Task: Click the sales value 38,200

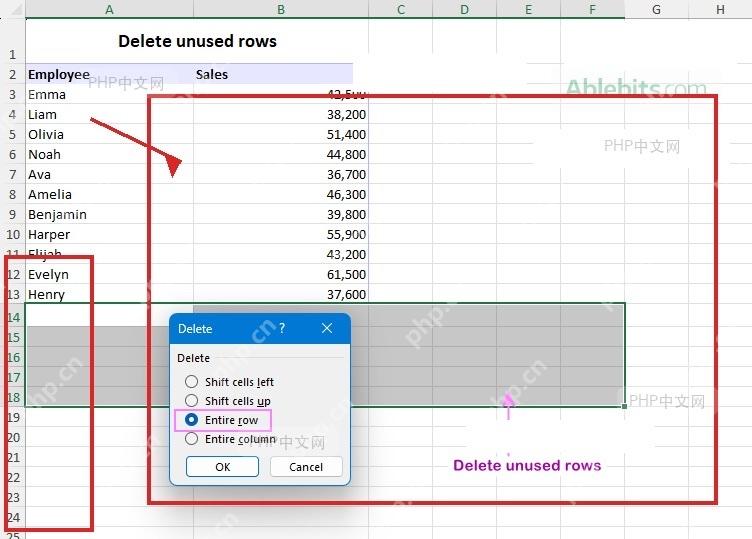Action: click(x=281, y=115)
